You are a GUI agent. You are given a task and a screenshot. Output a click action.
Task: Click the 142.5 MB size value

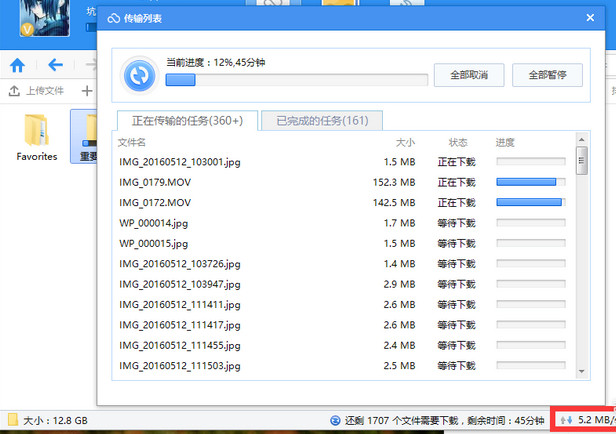(x=394, y=203)
